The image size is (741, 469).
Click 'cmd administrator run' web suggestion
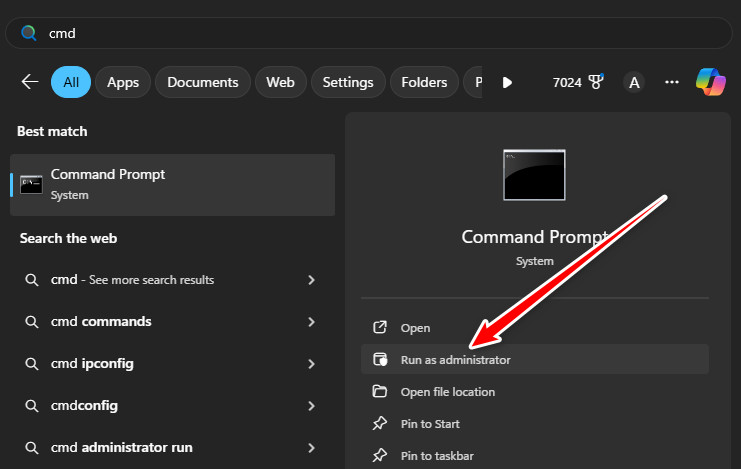pyautogui.click(x=122, y=447)
